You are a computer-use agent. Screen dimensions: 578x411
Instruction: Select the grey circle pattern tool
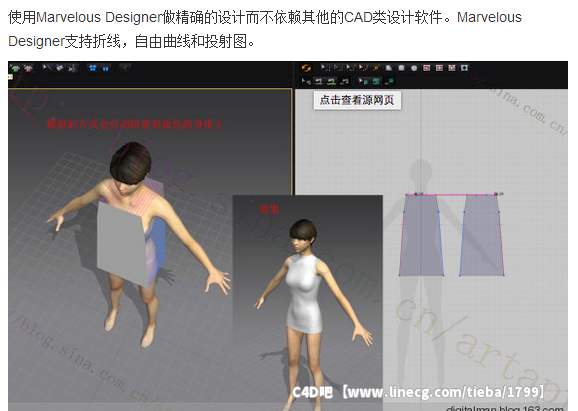click(x=414, y=68)
